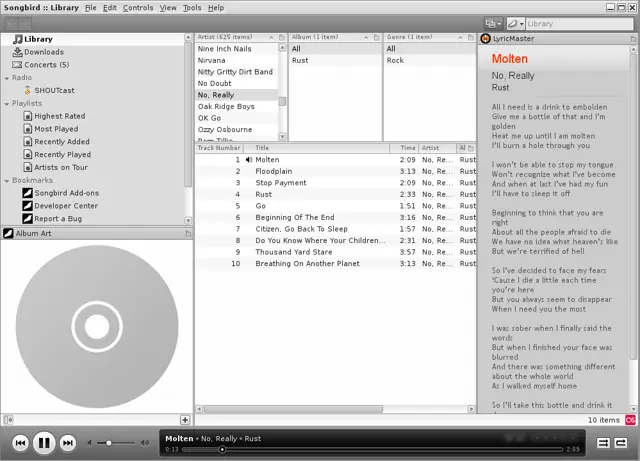Click the Recently Added playlist icon
The width and height of the screenshot is (640, 461).
27,142
